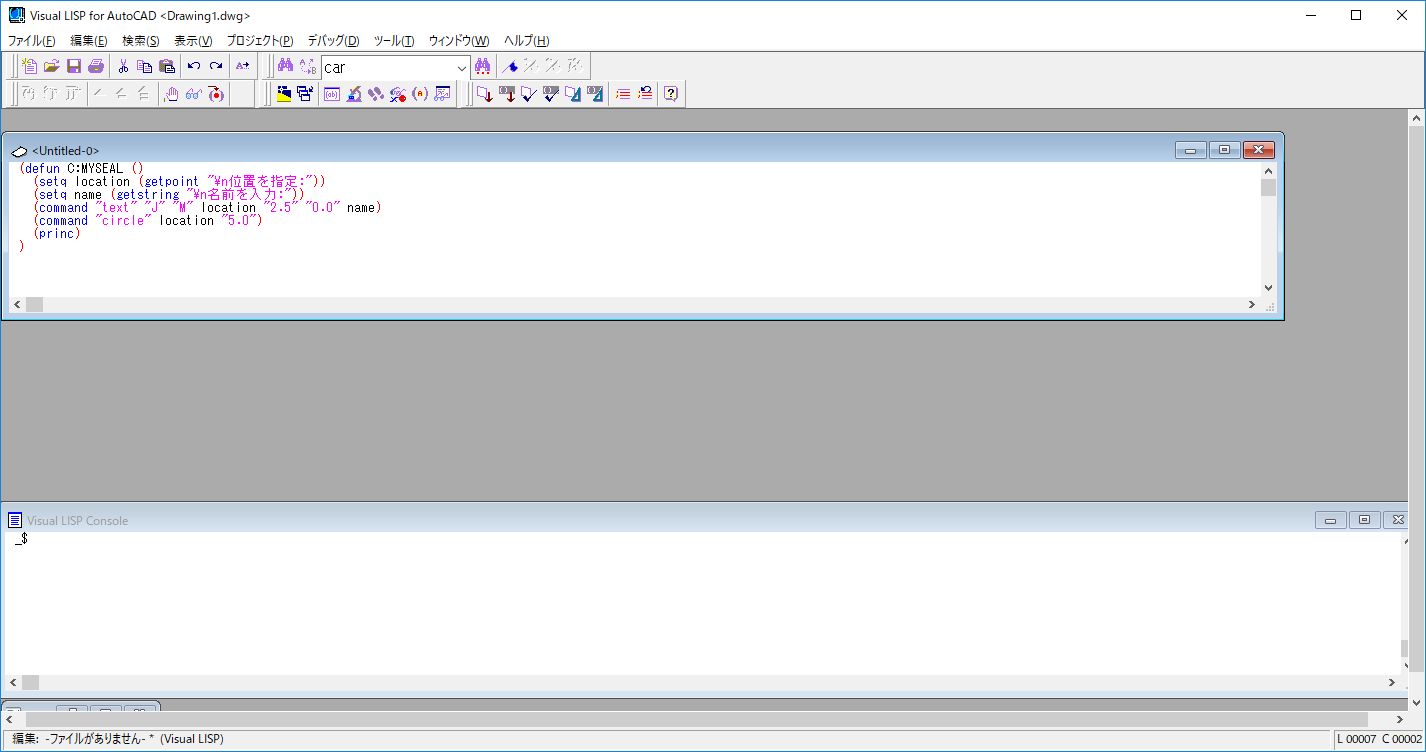Open the Trace window icon
The height and width of the screenshot is (752, 1426).
(x=376, y=94)
